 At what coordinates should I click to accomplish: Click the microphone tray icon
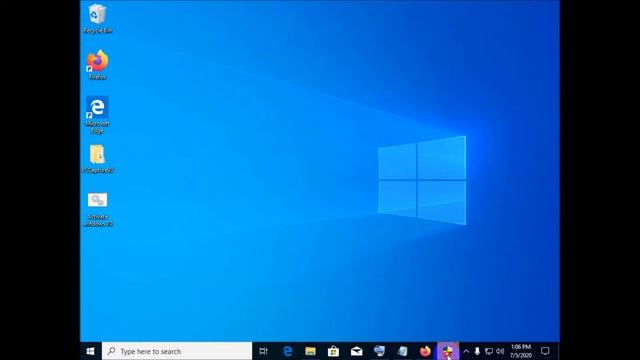point(477,351)
